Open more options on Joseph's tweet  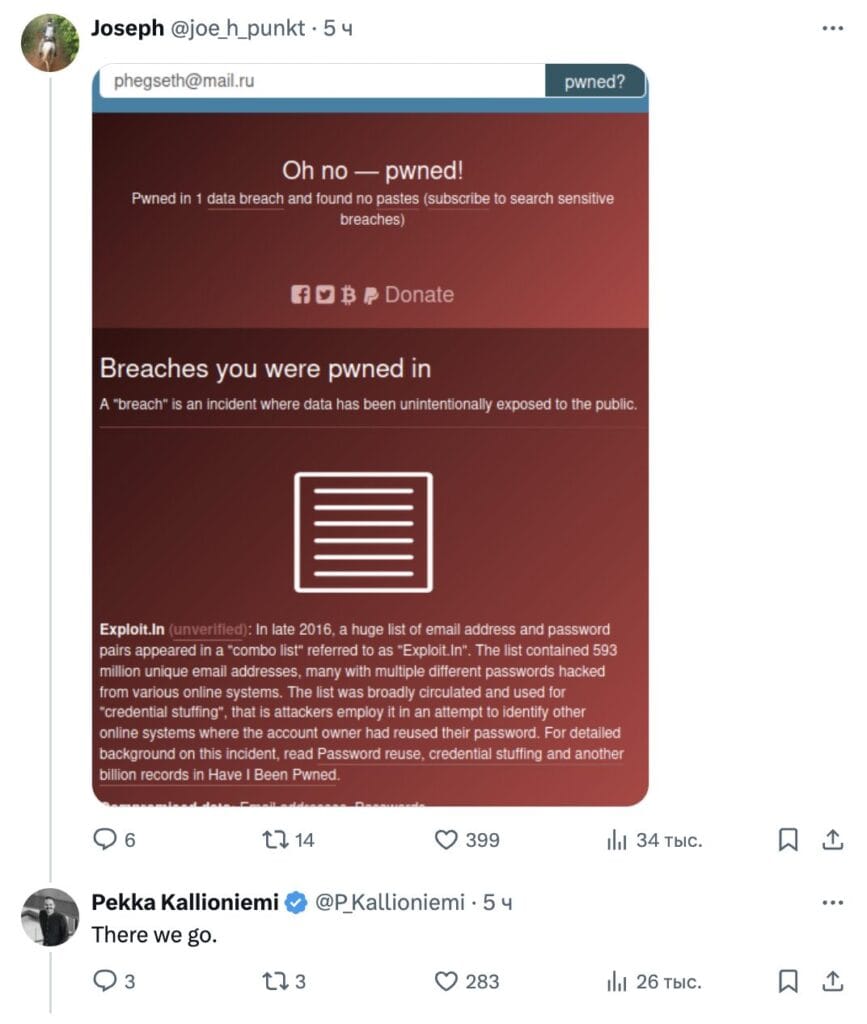click(832, 28)
